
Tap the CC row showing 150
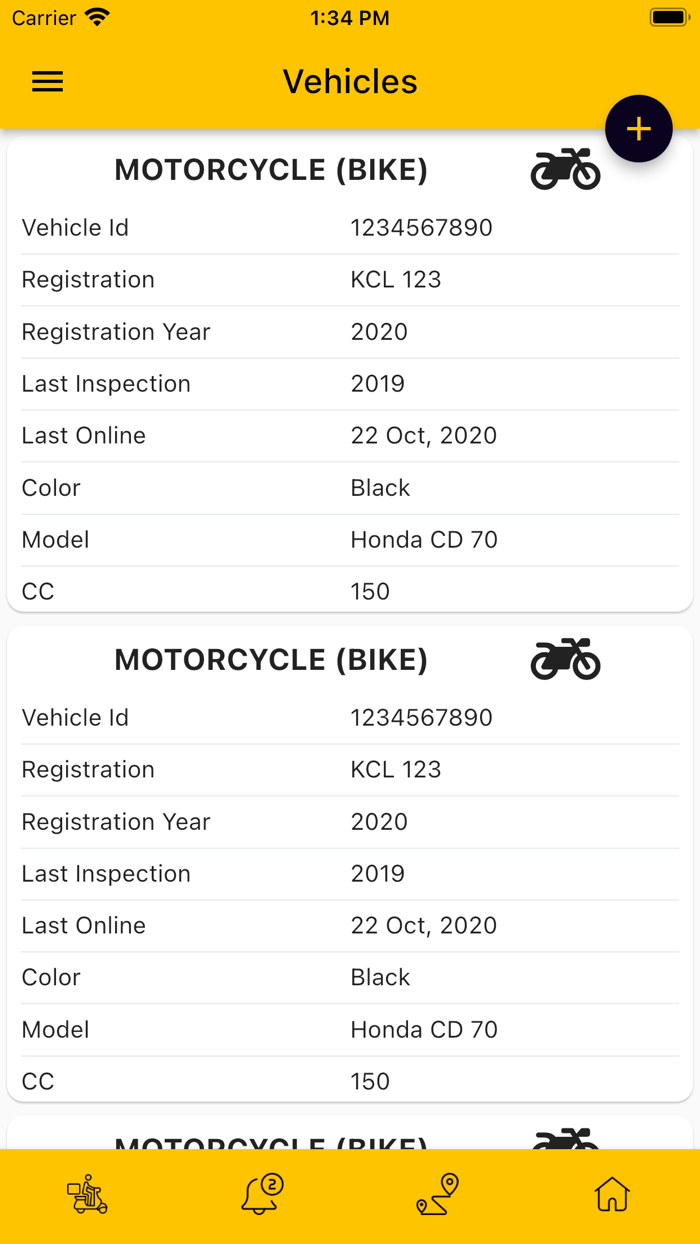[x=350, y=591]
